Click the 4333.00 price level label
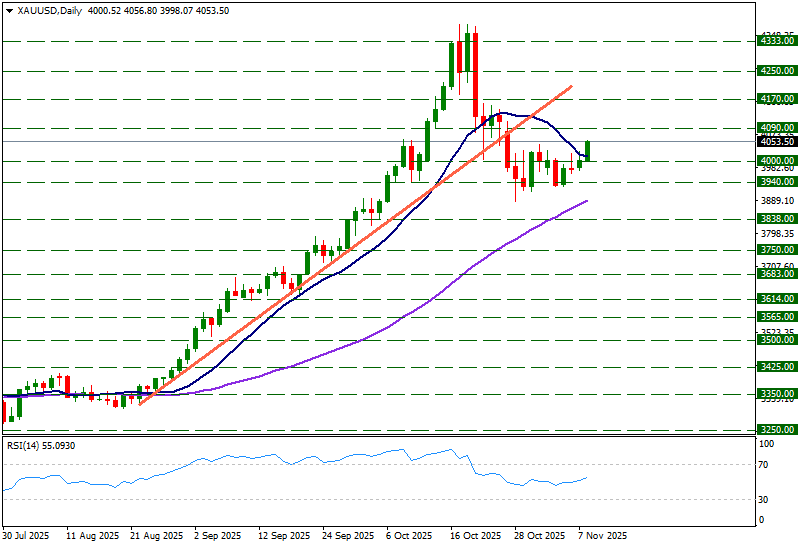Image resolution: width=801 pixels, height=547 pixels. pyautogui.click(x=776, y=42)
